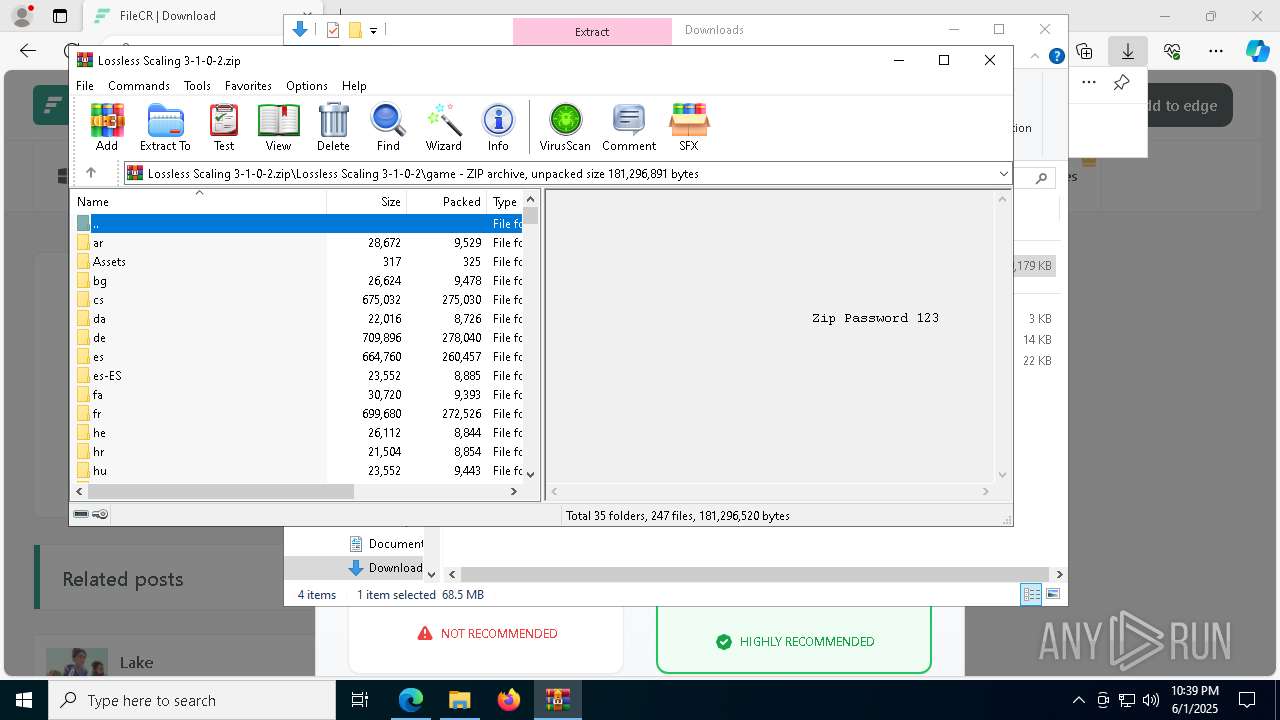Select the 'Assets' folder
This screenshot has height=720, width=1280.
[x=298, y=261]
